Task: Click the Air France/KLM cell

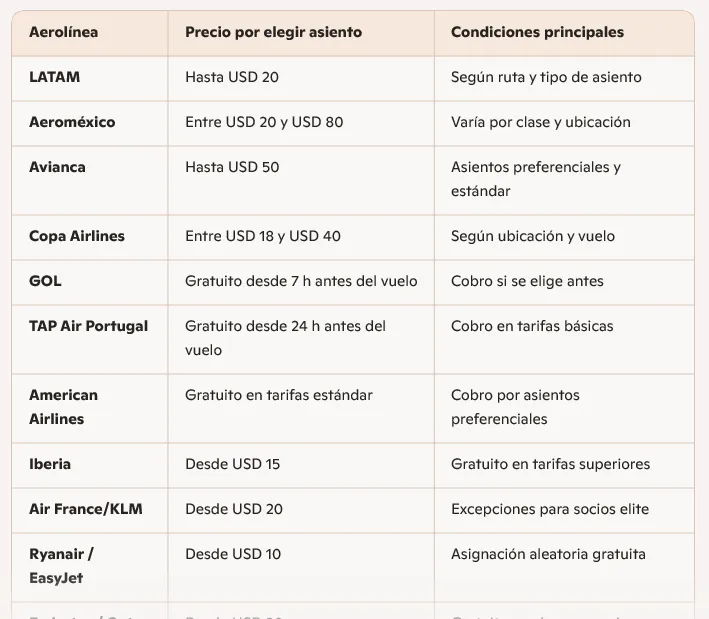Action: [86, 509]
